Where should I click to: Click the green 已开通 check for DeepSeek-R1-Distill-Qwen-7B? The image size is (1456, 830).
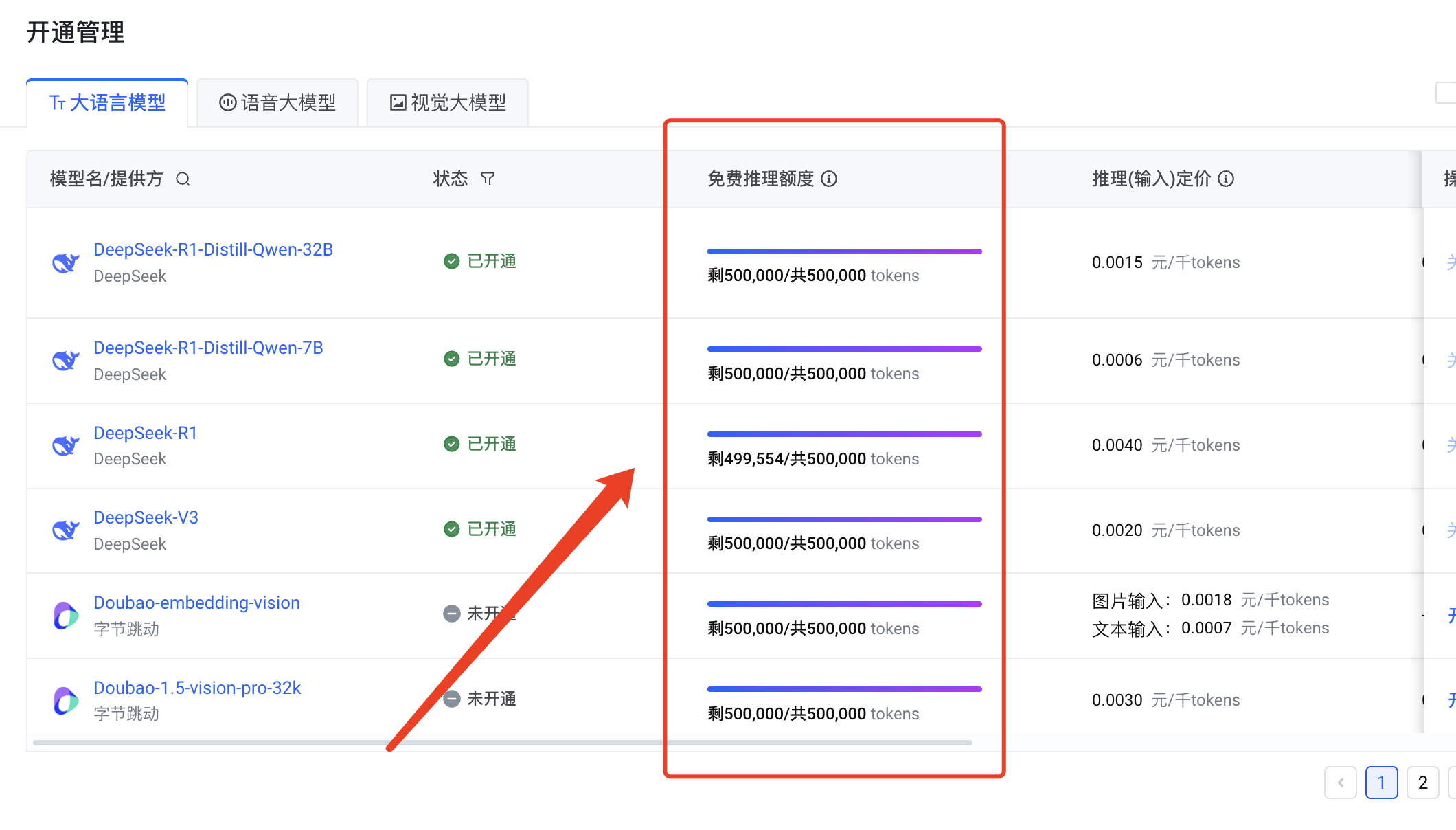451,359
